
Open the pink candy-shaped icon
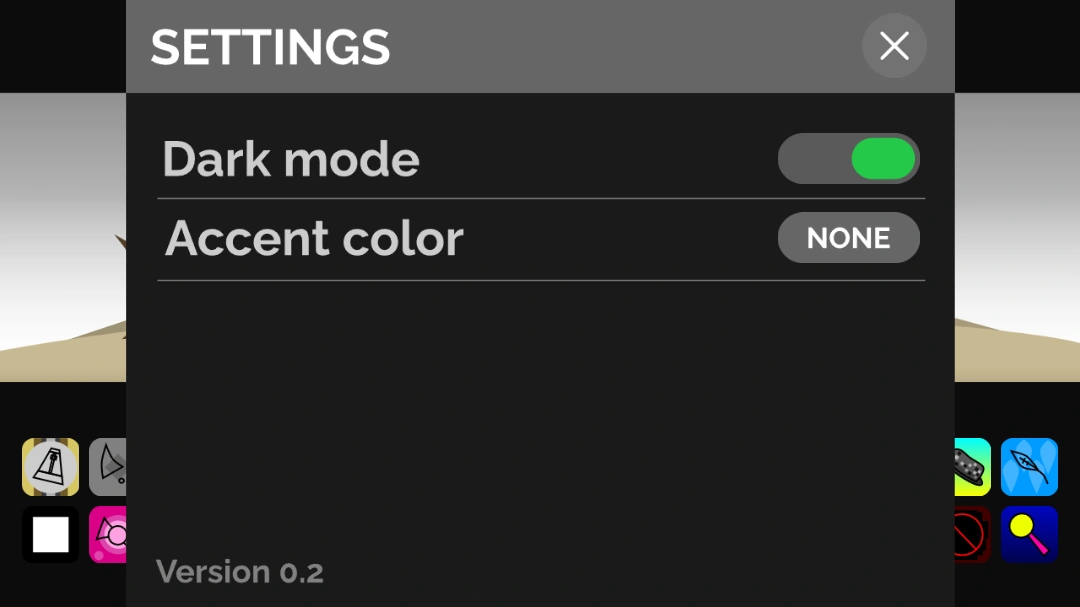(108, 535)
